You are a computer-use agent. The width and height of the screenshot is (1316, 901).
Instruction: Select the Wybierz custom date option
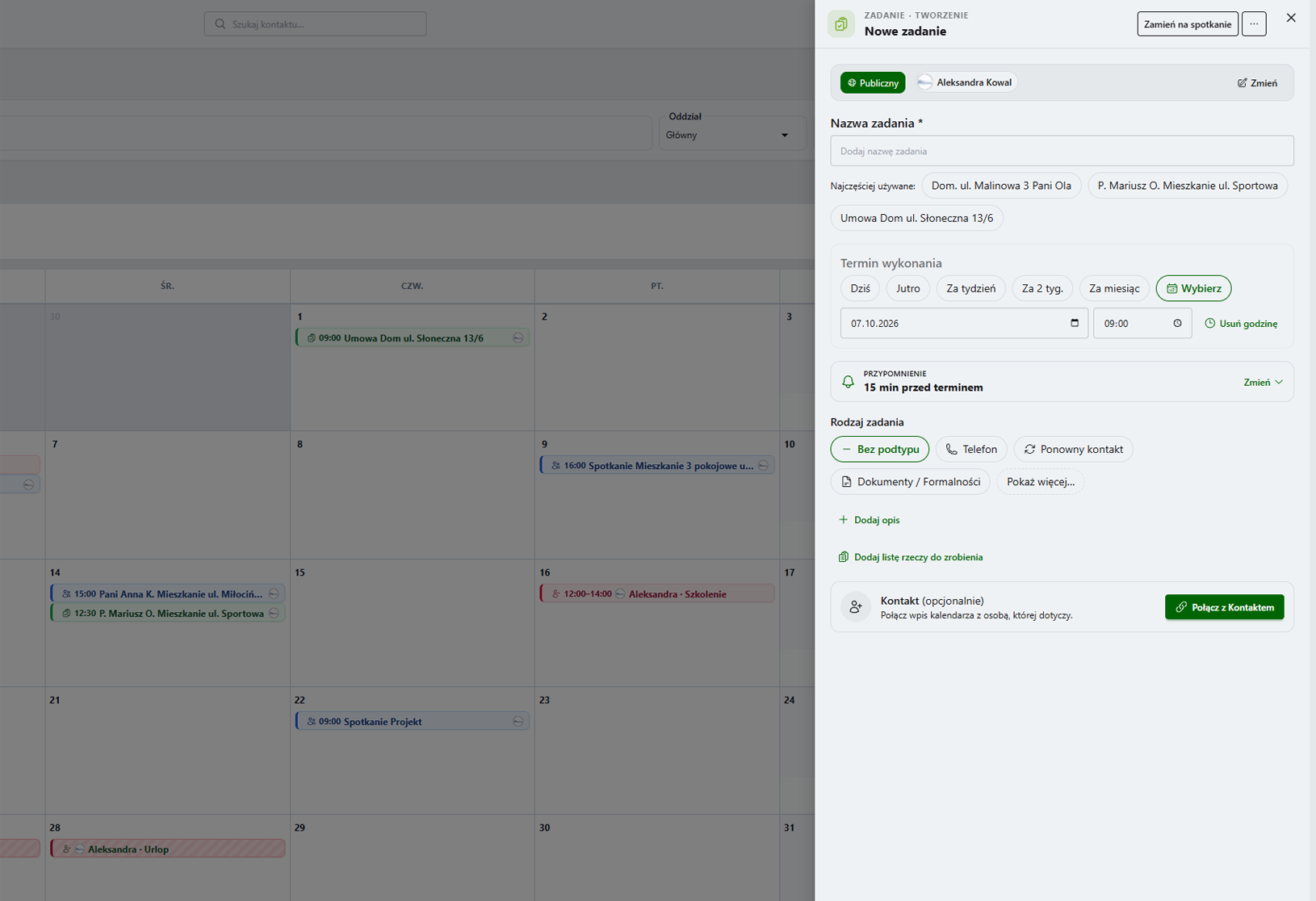point(1193,288)
